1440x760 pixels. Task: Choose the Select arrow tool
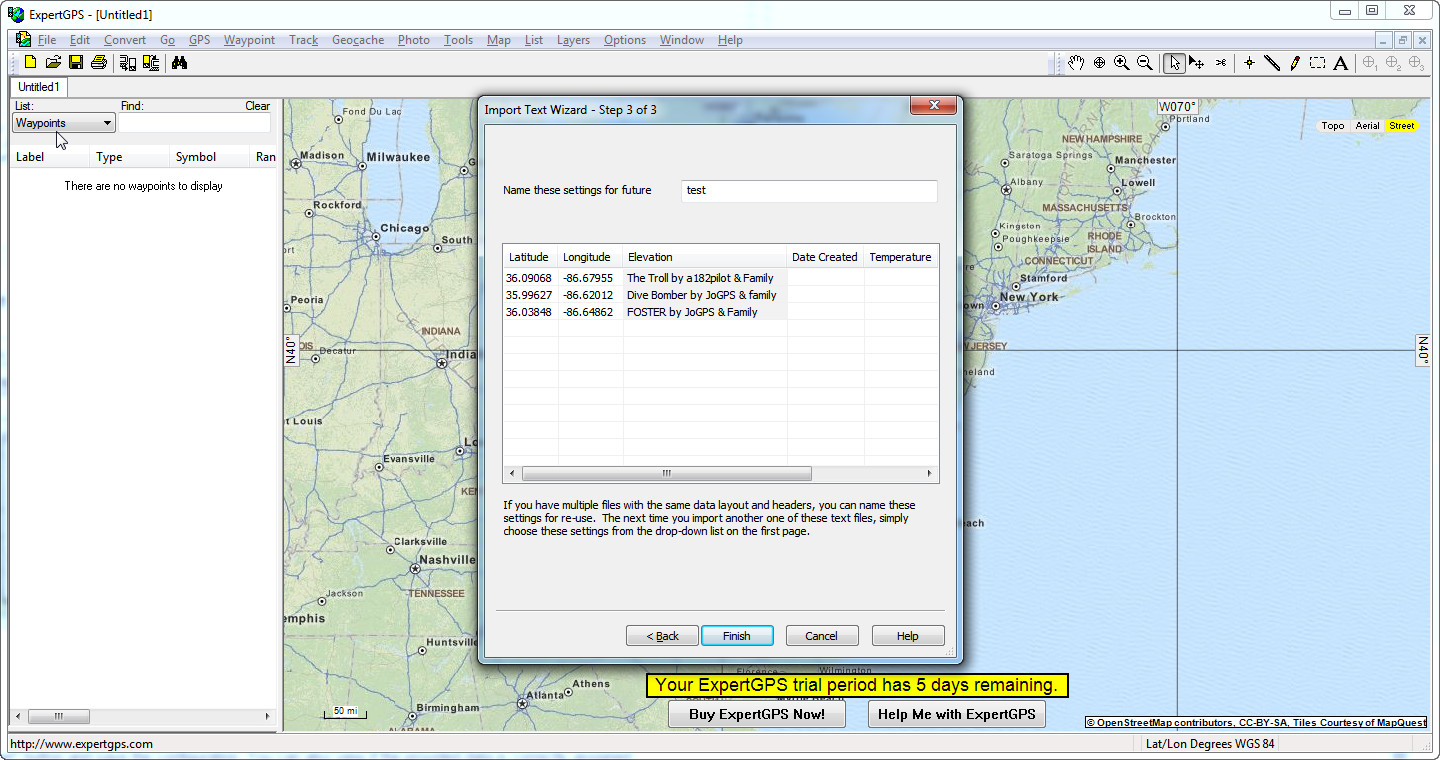1174,63
